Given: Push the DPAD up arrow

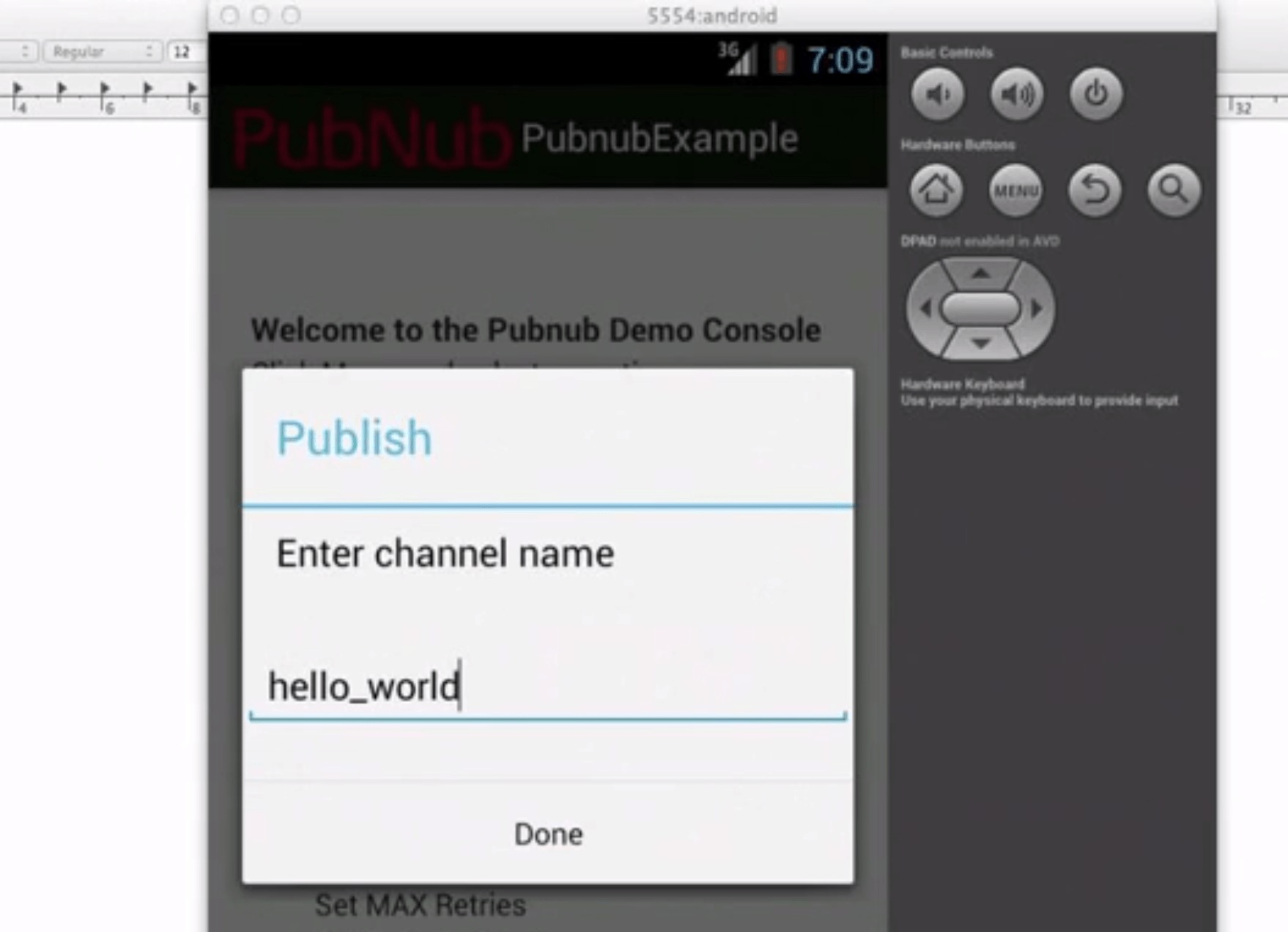Looking at the screenshot, I should pyautogui.click(x=980, y=273).
